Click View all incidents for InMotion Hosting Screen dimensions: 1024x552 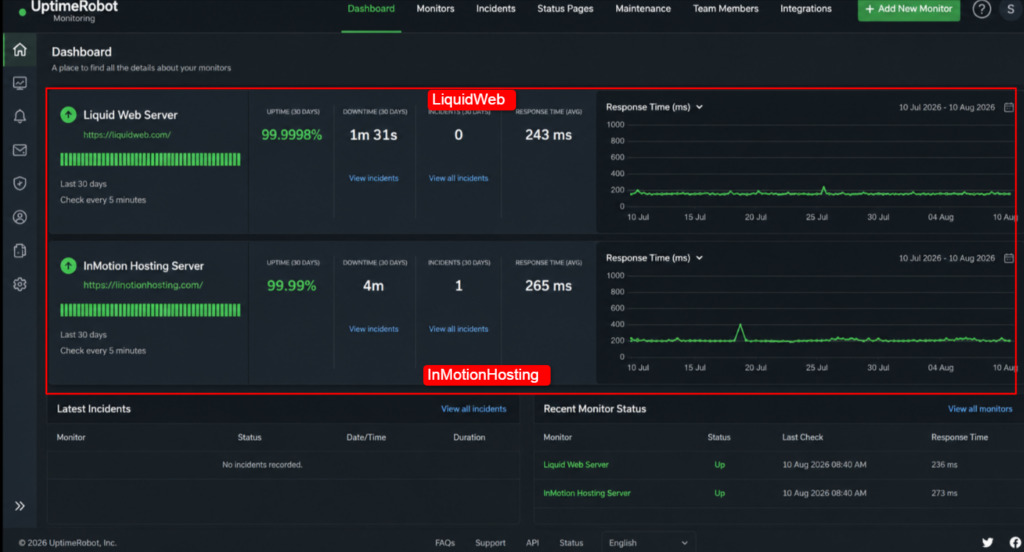pyautogui.click(x=458, y=329)
